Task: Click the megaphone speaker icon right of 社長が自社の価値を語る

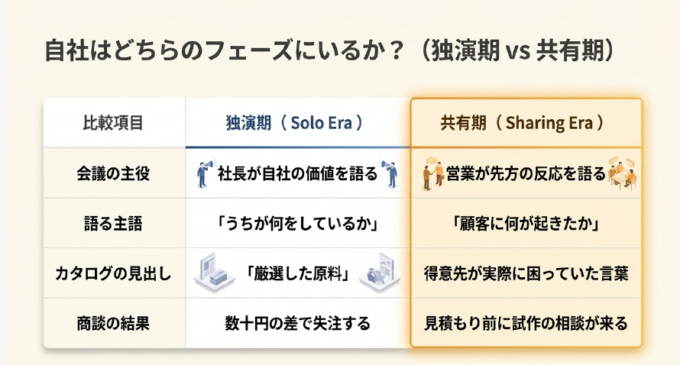Action: (x=389, y=173)
